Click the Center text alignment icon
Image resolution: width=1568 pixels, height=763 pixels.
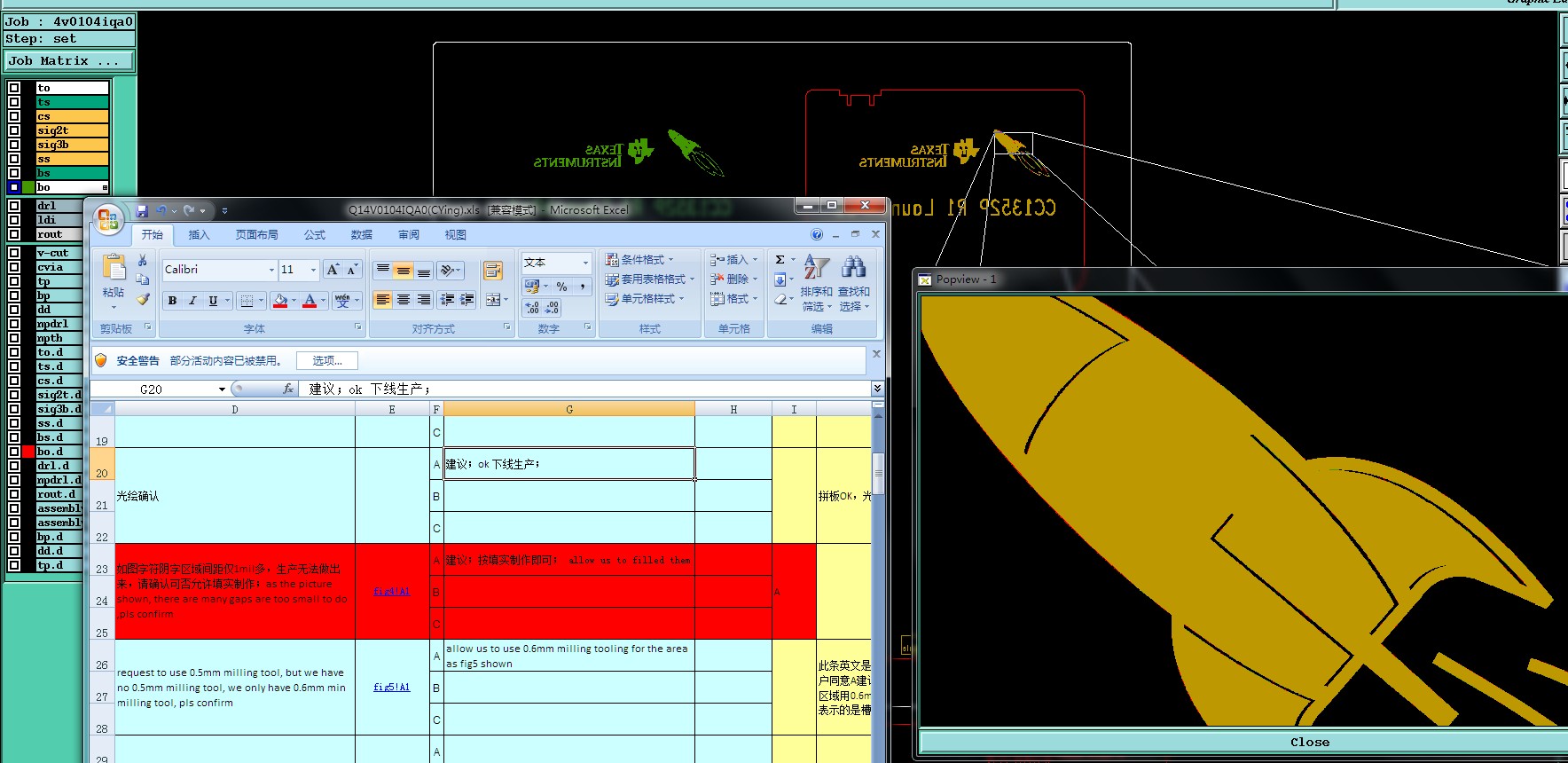pyautogui.click(x=404, y=300)
